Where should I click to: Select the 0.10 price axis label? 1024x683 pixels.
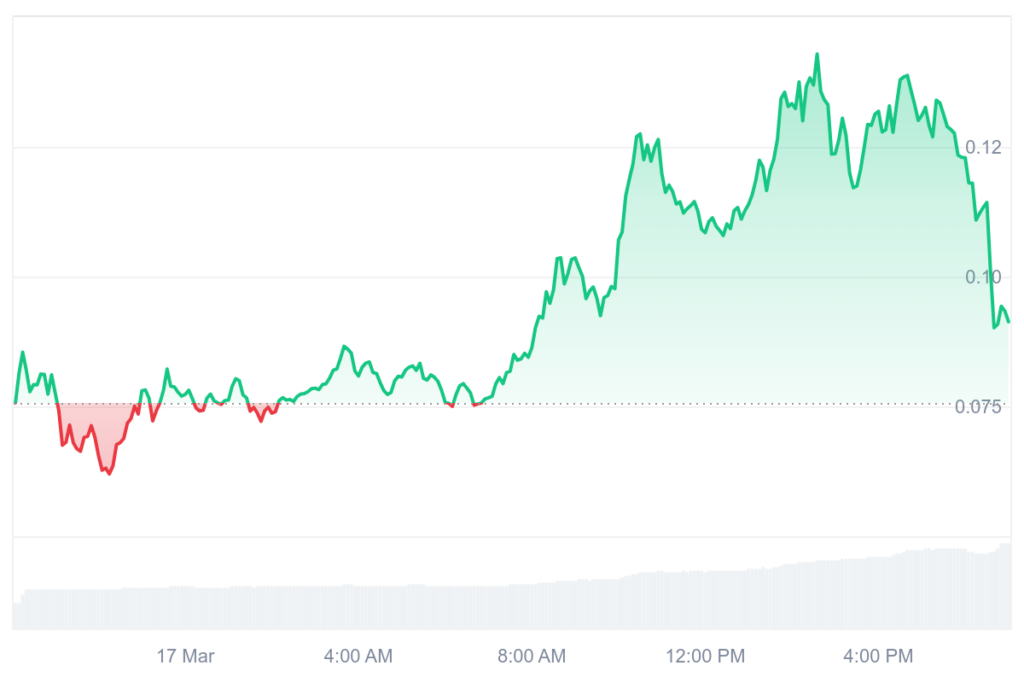(x=983, y=277)
